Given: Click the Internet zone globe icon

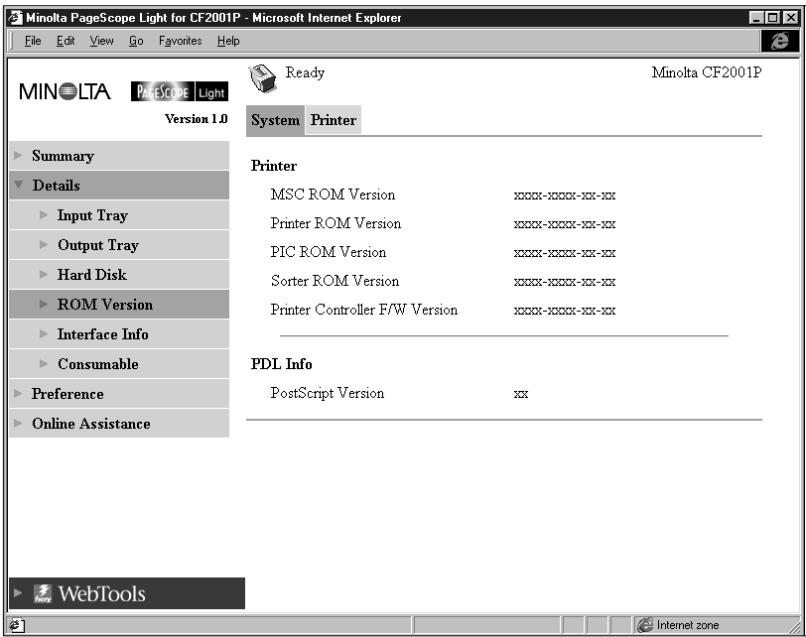Looking at the screenshot, I should coord(645,625).
